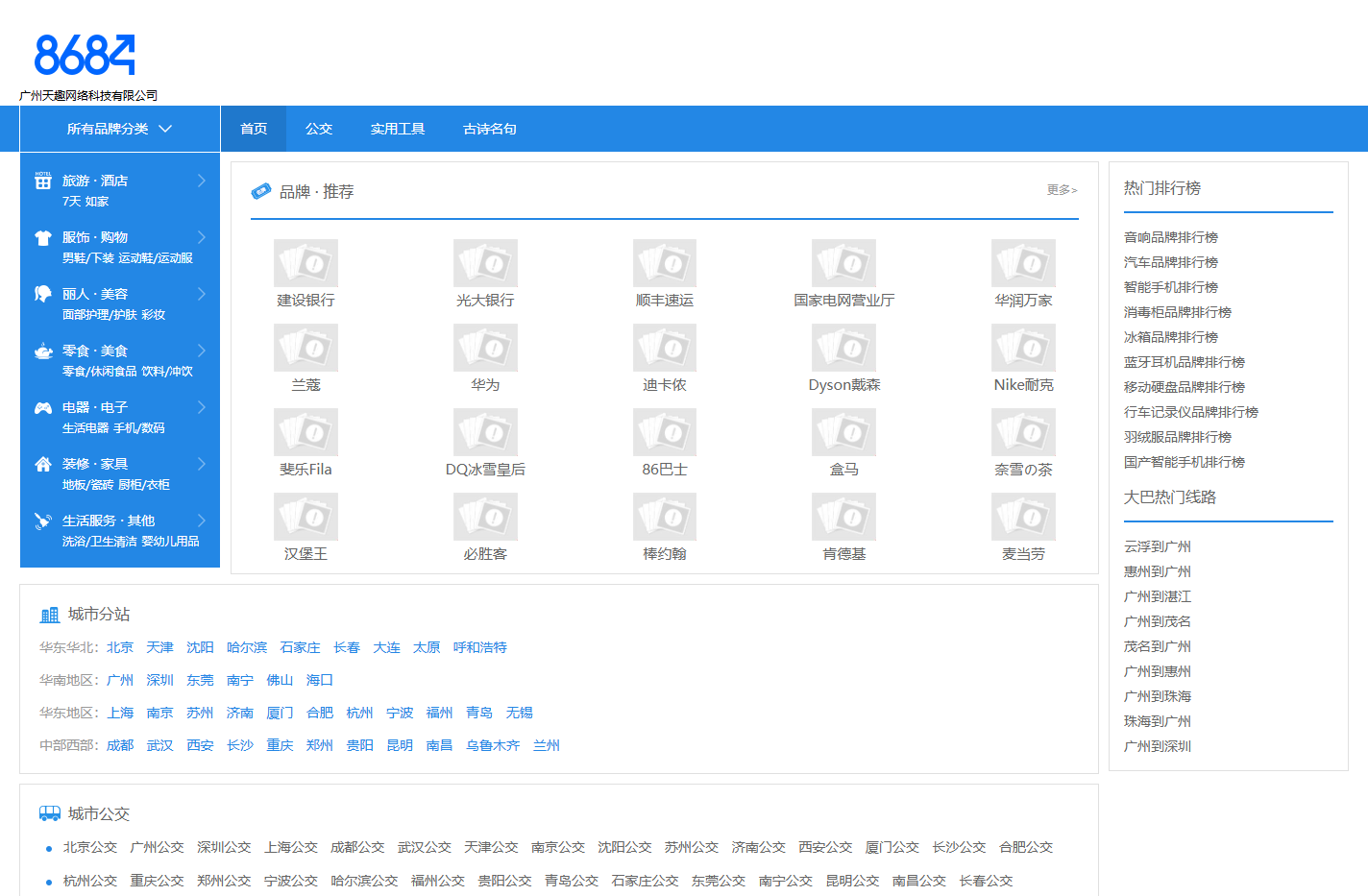The image size is (1368, 896).
Task: Go to the 呼和浩特 city station
Action: [x=480, y=647]
